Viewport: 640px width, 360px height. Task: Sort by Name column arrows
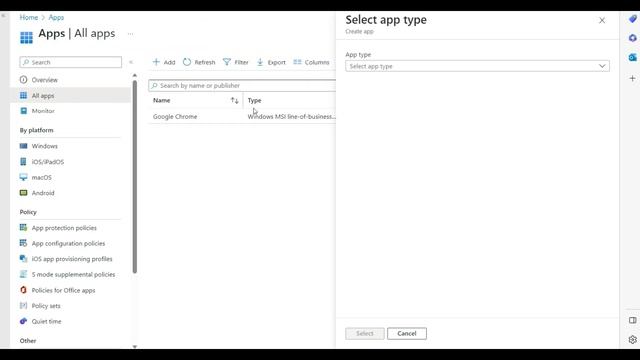coord(234,100)
